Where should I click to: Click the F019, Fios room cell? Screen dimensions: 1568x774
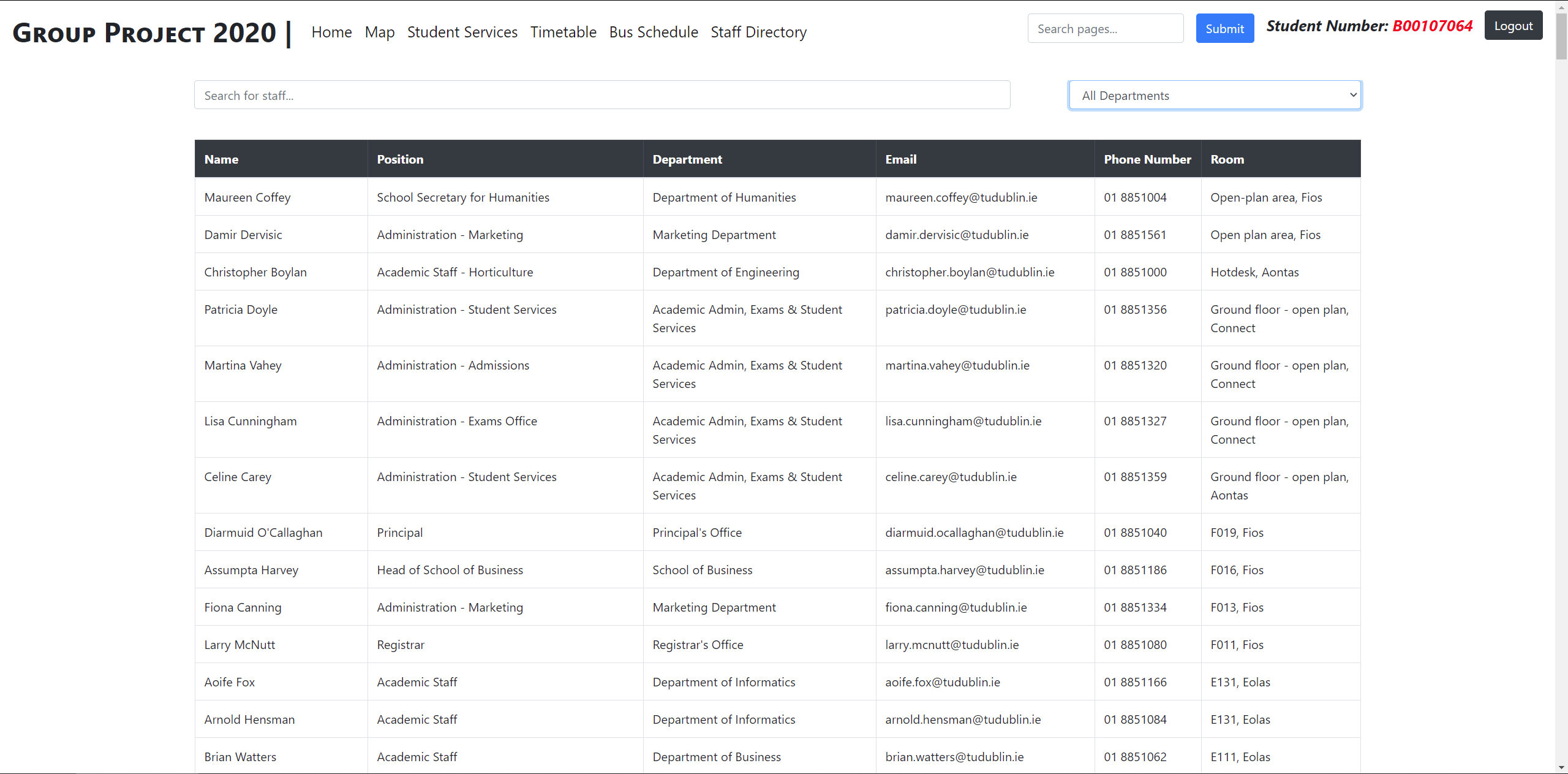coord(1281,532)
